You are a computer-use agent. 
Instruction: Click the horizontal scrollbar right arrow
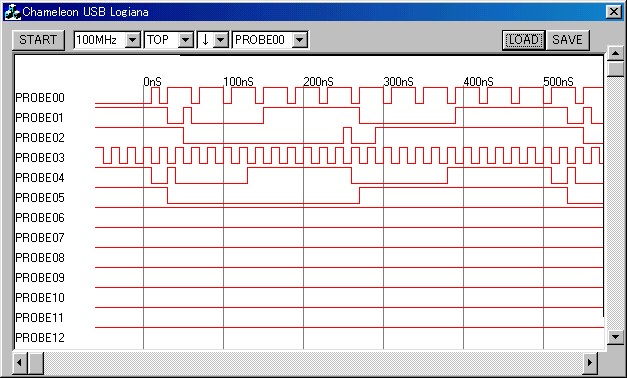pyautogui.click(x=590, y=363)
